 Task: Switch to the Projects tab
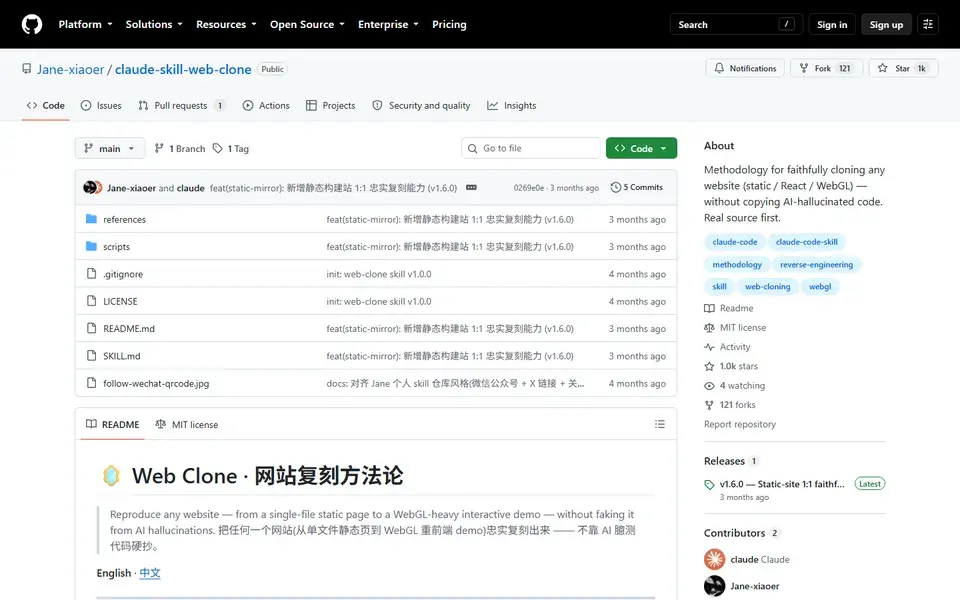point(331,105)
